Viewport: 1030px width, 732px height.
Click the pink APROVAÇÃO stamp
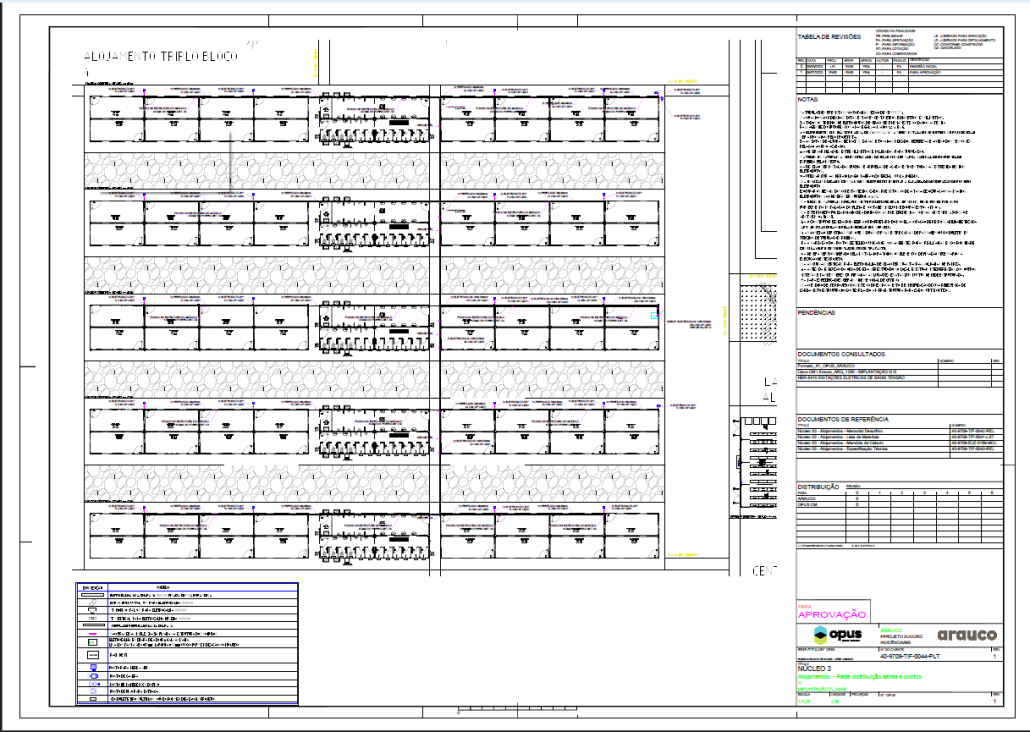[x=830, y=614]
